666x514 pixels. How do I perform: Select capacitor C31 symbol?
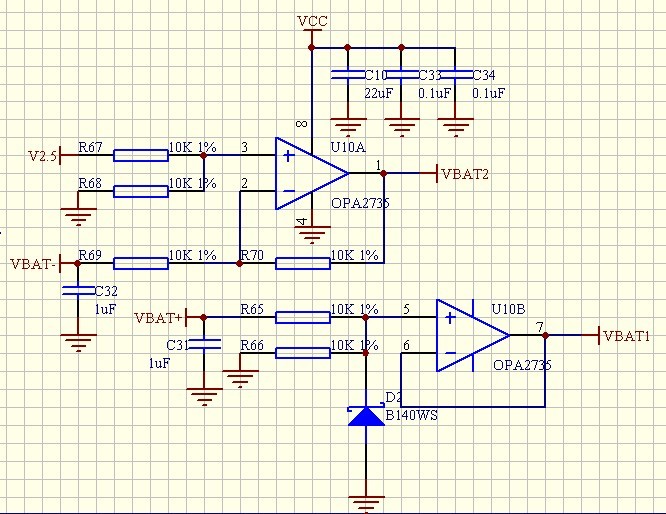tap(204, 345)
